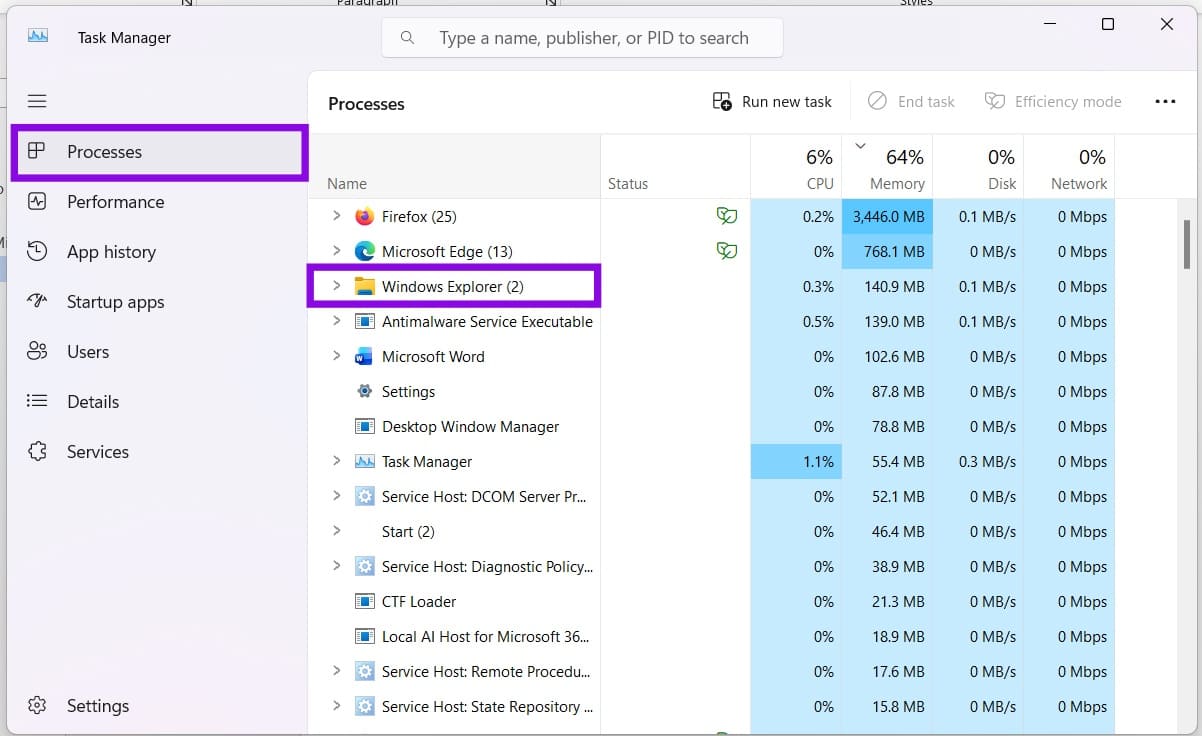Select Windows Explorer 140.9 MB memory cell
1202x736 pixels.
tap(887, 286)
